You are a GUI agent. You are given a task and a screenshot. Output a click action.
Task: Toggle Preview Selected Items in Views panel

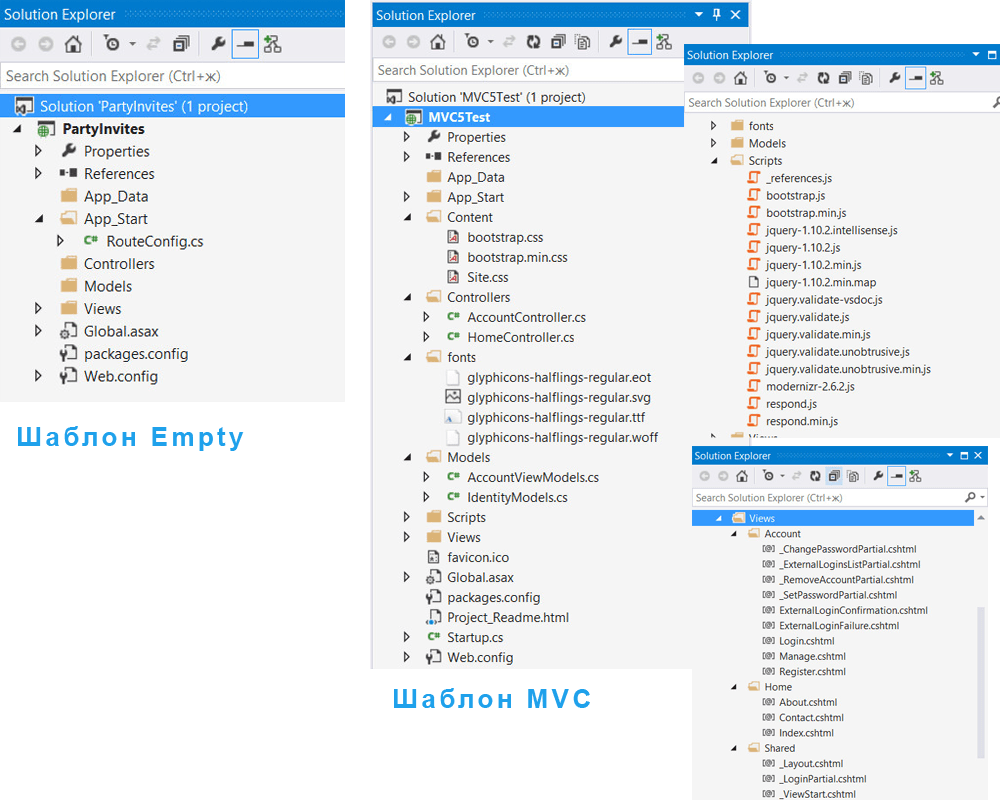click(897, 476)
